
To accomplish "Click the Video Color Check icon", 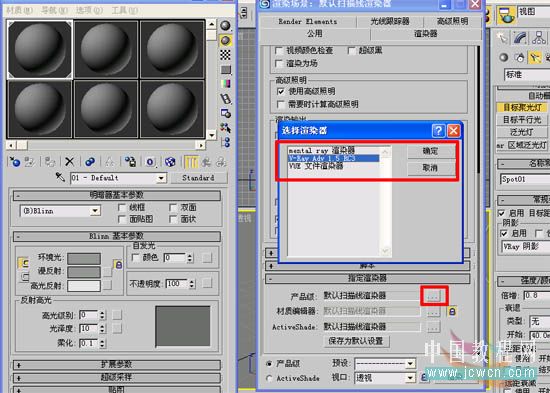I will click(x=225, y=84).
